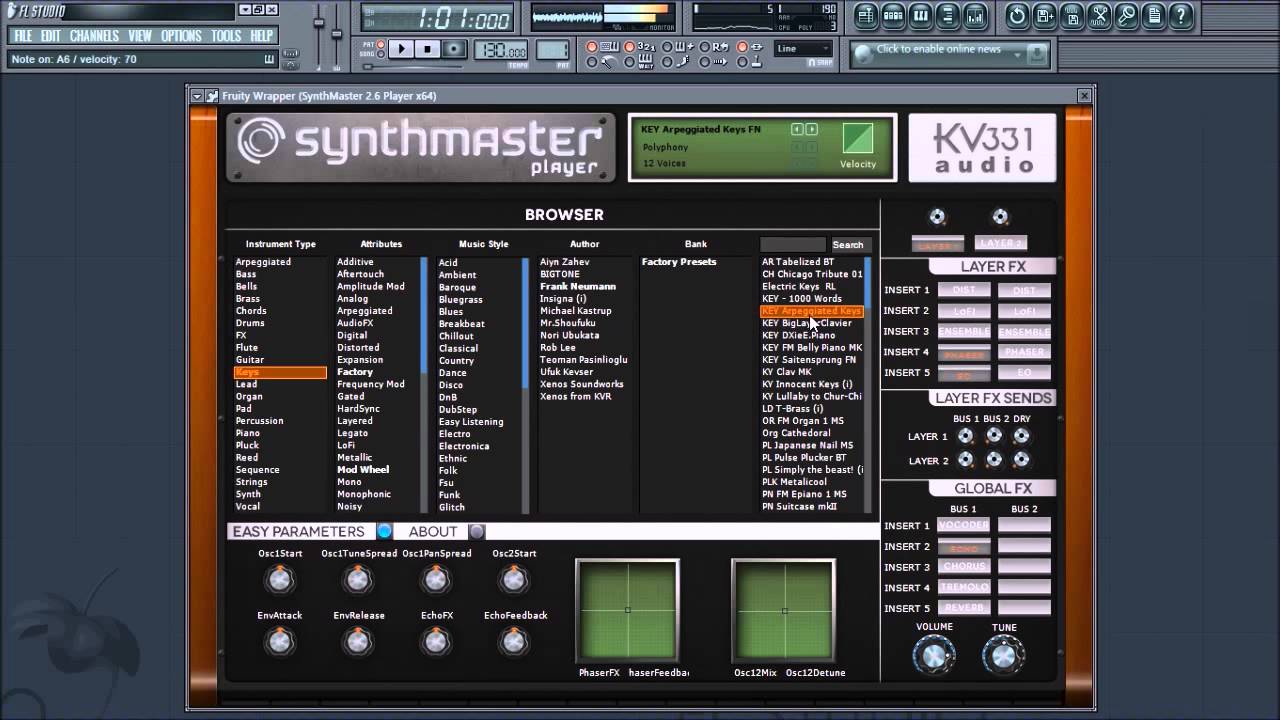Click the Undo history icon

1017,15
